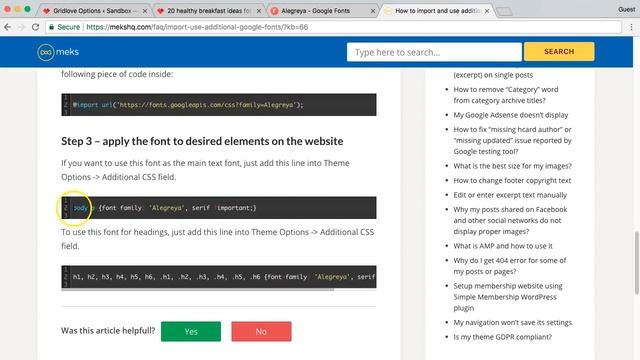Switch to Alegreya Google Fonts tab
Image resolution: width=640 pixels, height=360 pixels.
(322, 11)
